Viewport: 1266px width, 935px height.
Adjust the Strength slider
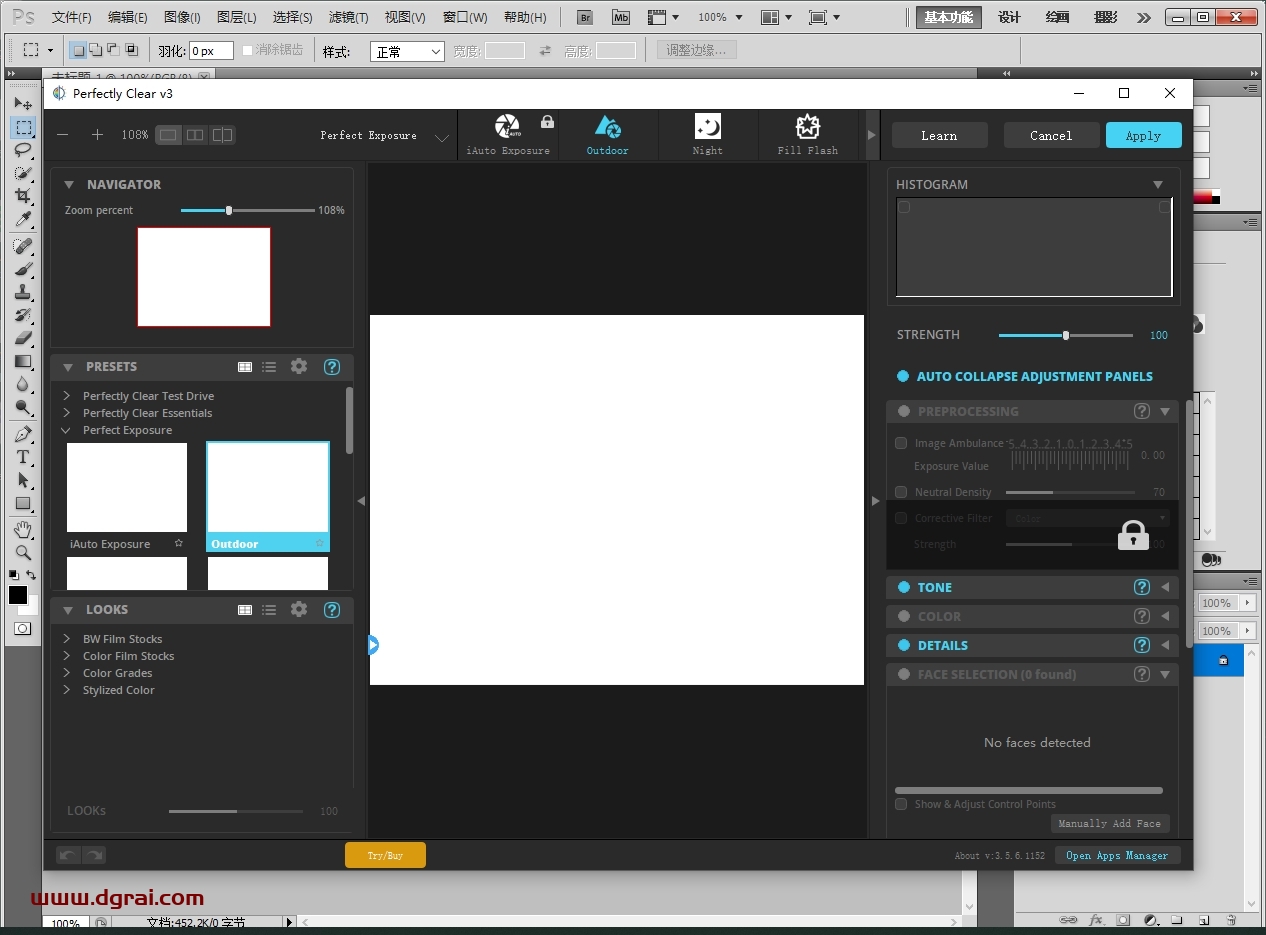(x=1066, y=336)
